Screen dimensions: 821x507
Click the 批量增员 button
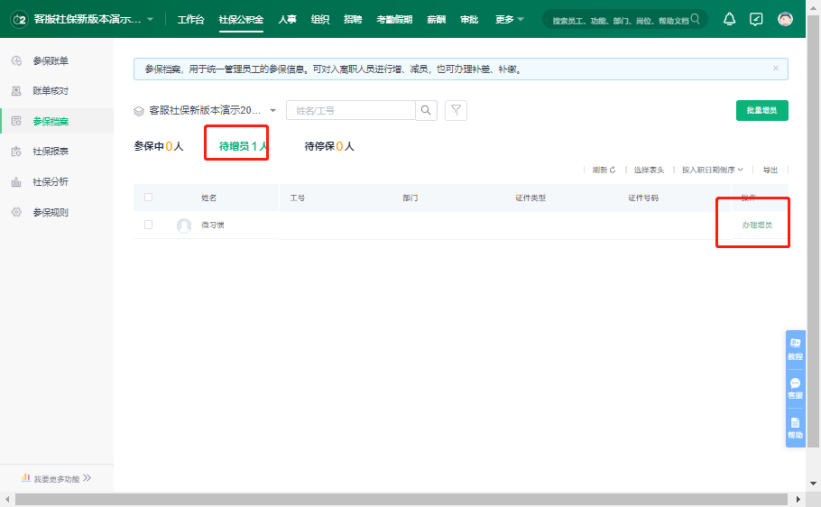762,111
